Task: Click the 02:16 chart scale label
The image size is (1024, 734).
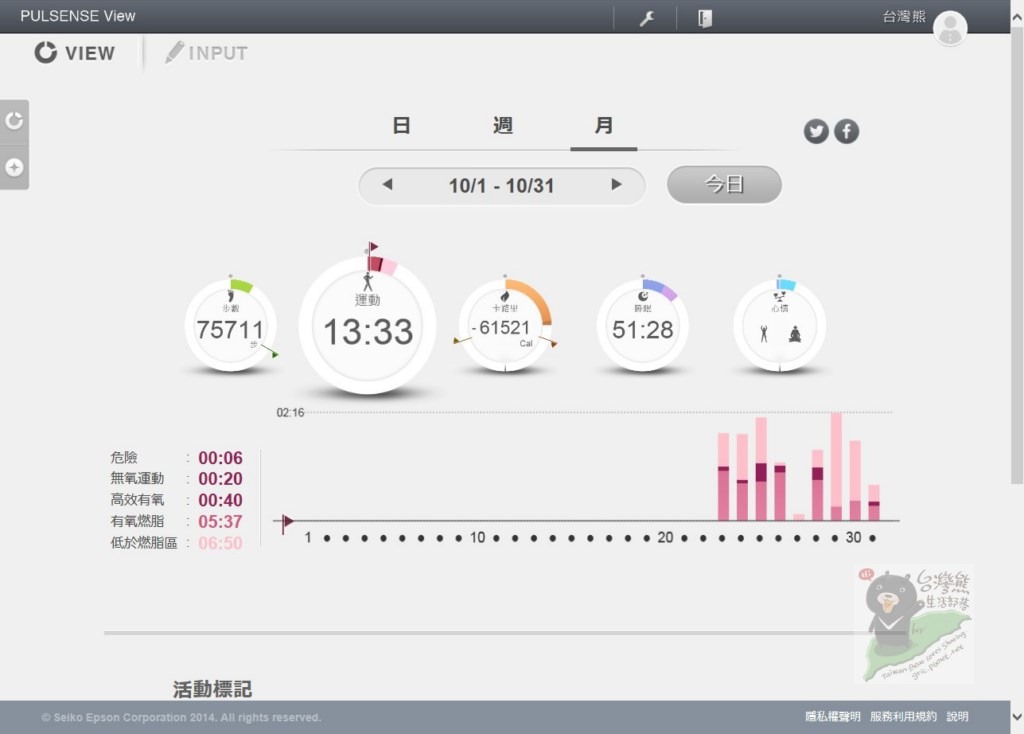Action: tap(290, 413)
